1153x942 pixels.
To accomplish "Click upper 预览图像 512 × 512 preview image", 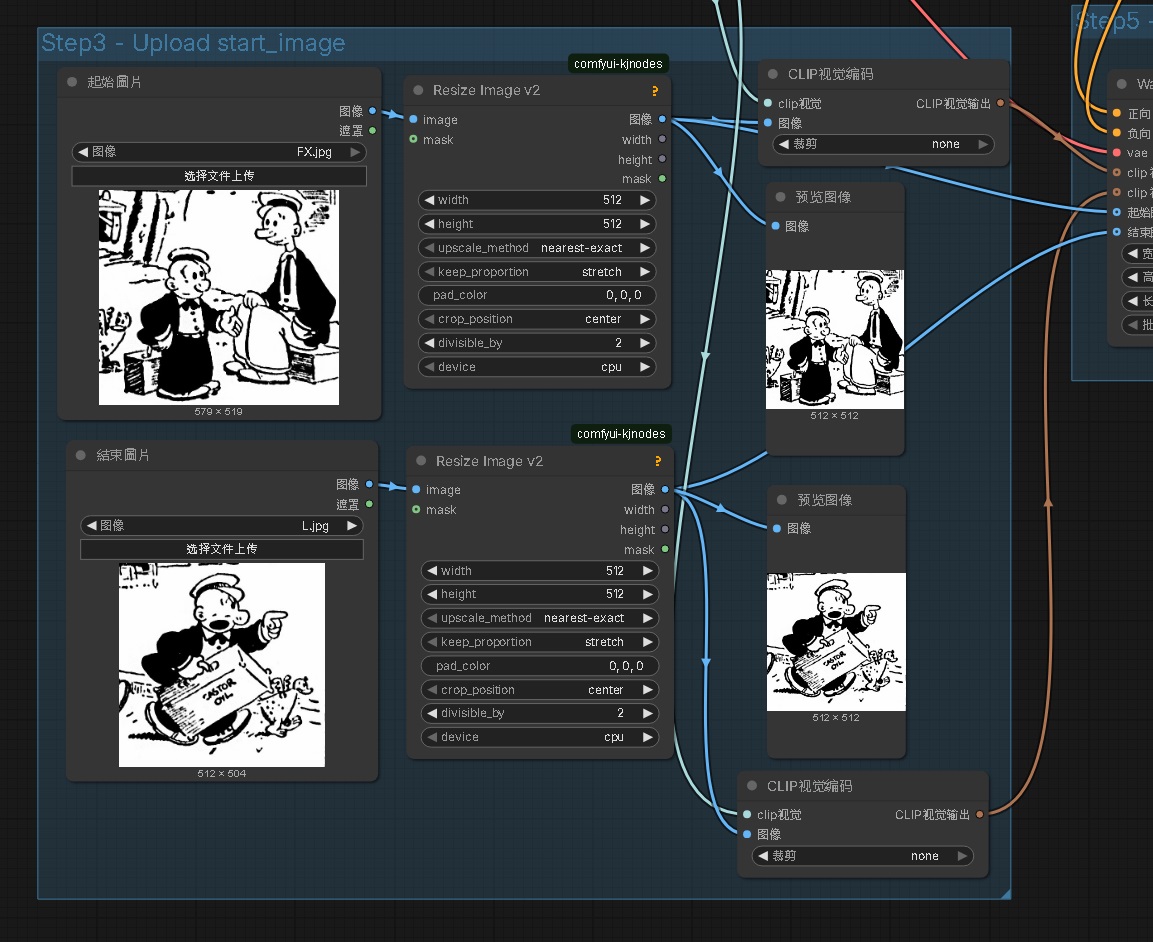I will (835, 339).
